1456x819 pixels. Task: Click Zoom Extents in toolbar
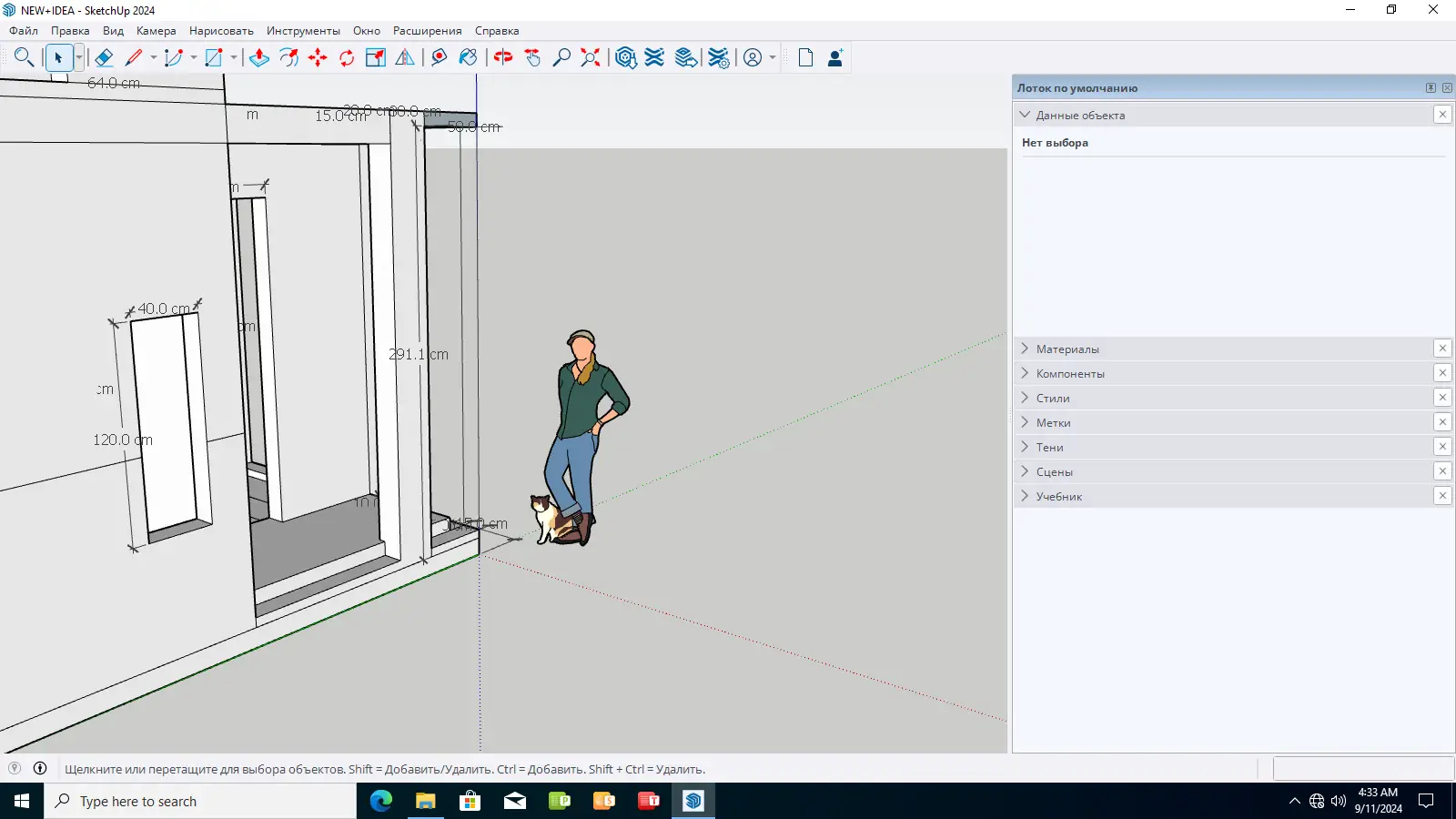[591, 58]
